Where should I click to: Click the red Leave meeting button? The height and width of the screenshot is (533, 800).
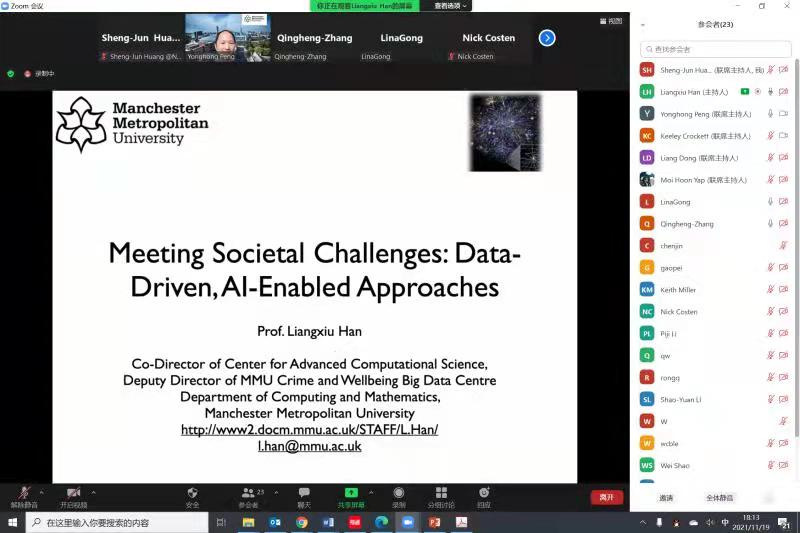click(x=606, y=497)
